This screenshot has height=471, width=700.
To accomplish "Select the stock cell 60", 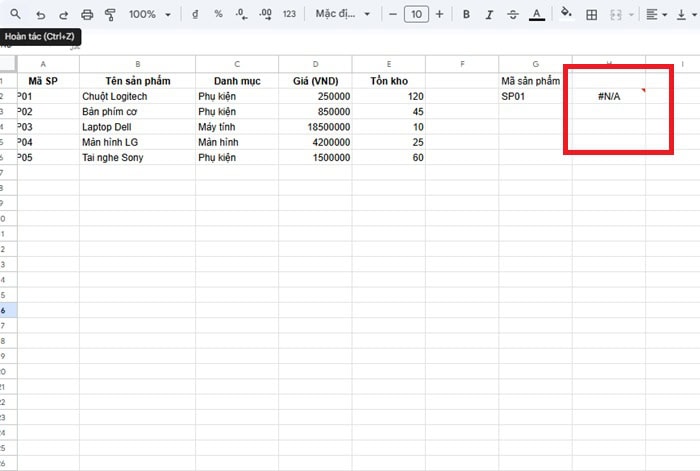I will point(389,157).
